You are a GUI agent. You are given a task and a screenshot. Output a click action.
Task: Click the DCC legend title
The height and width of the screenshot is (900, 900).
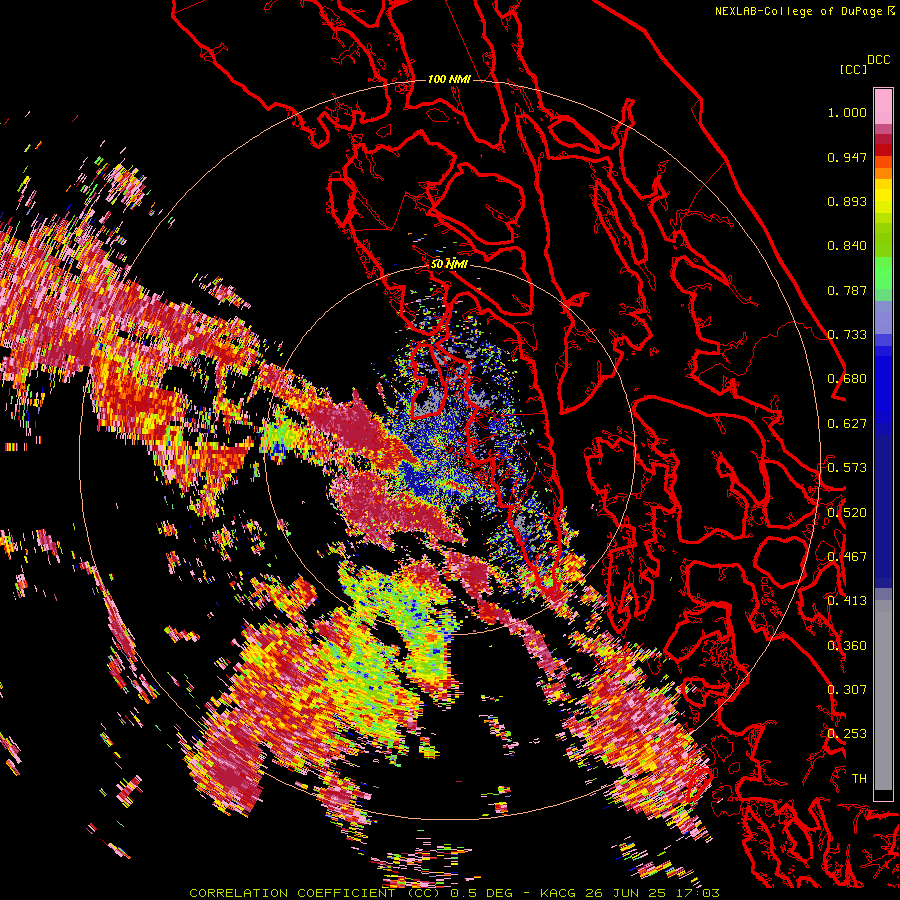click(x=879, y=60)
